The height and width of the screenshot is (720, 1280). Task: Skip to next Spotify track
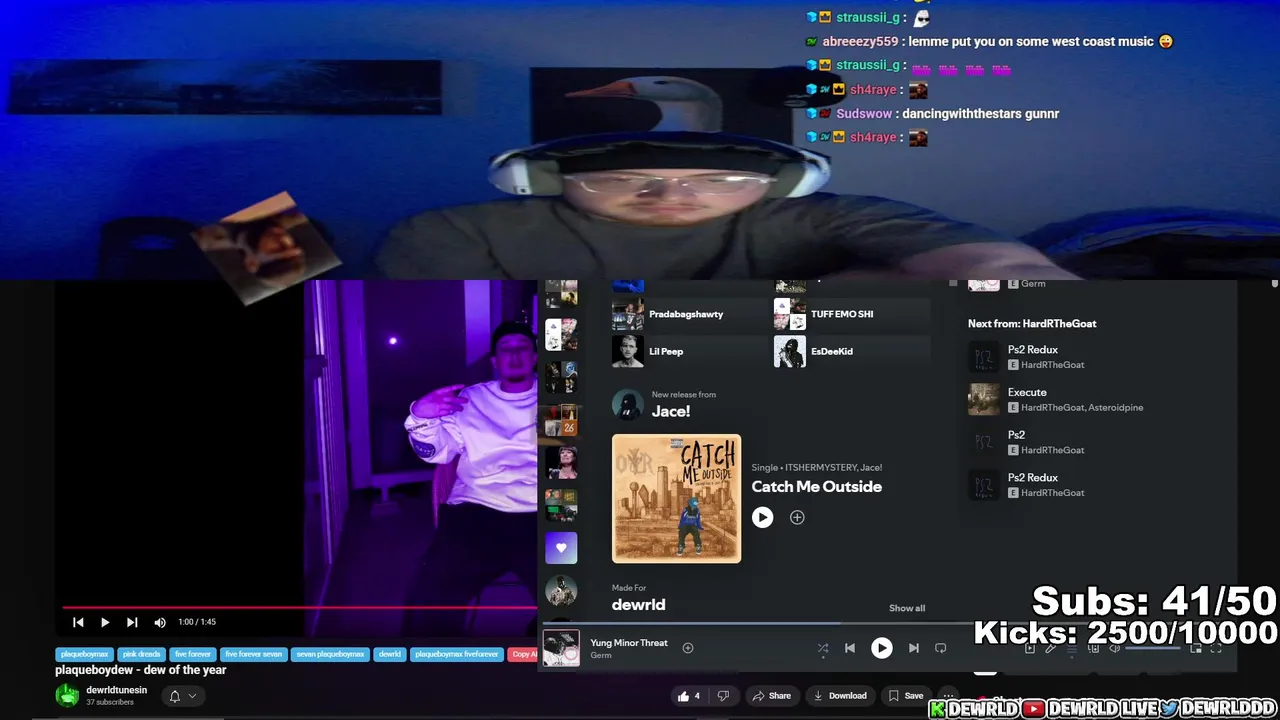913,648
